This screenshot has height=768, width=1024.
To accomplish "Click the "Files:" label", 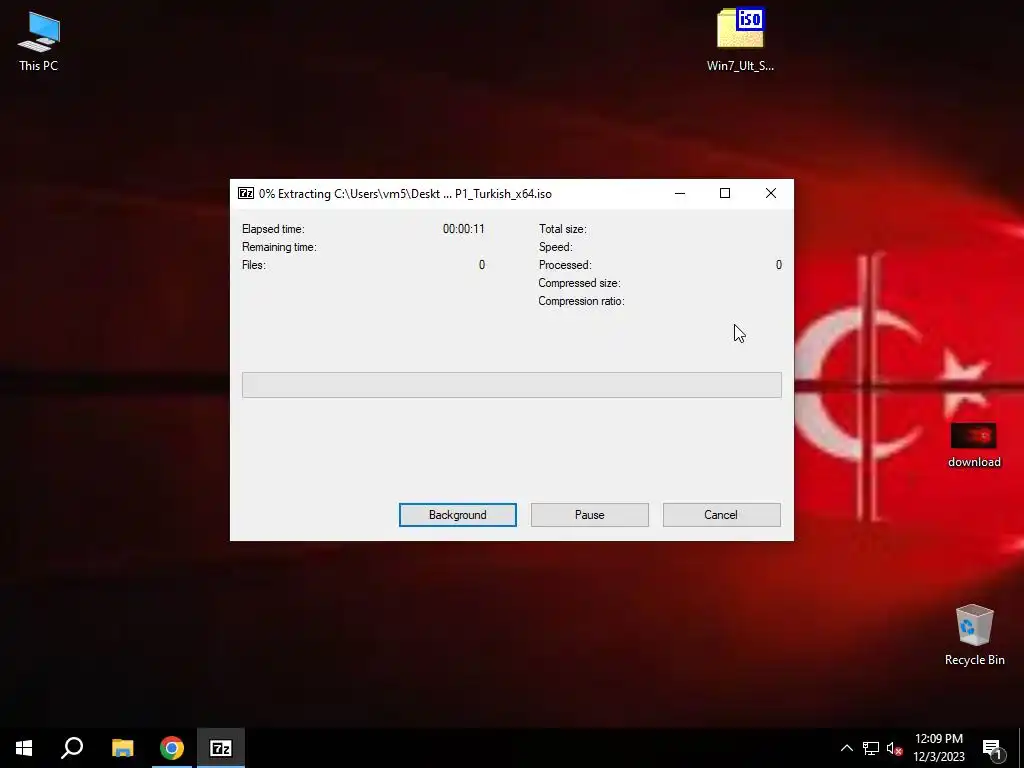I will tap(253, 265).
